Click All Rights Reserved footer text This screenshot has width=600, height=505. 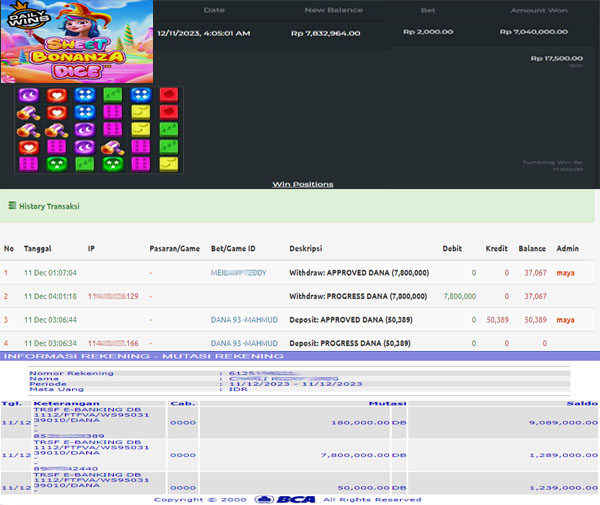coord(372,500)
